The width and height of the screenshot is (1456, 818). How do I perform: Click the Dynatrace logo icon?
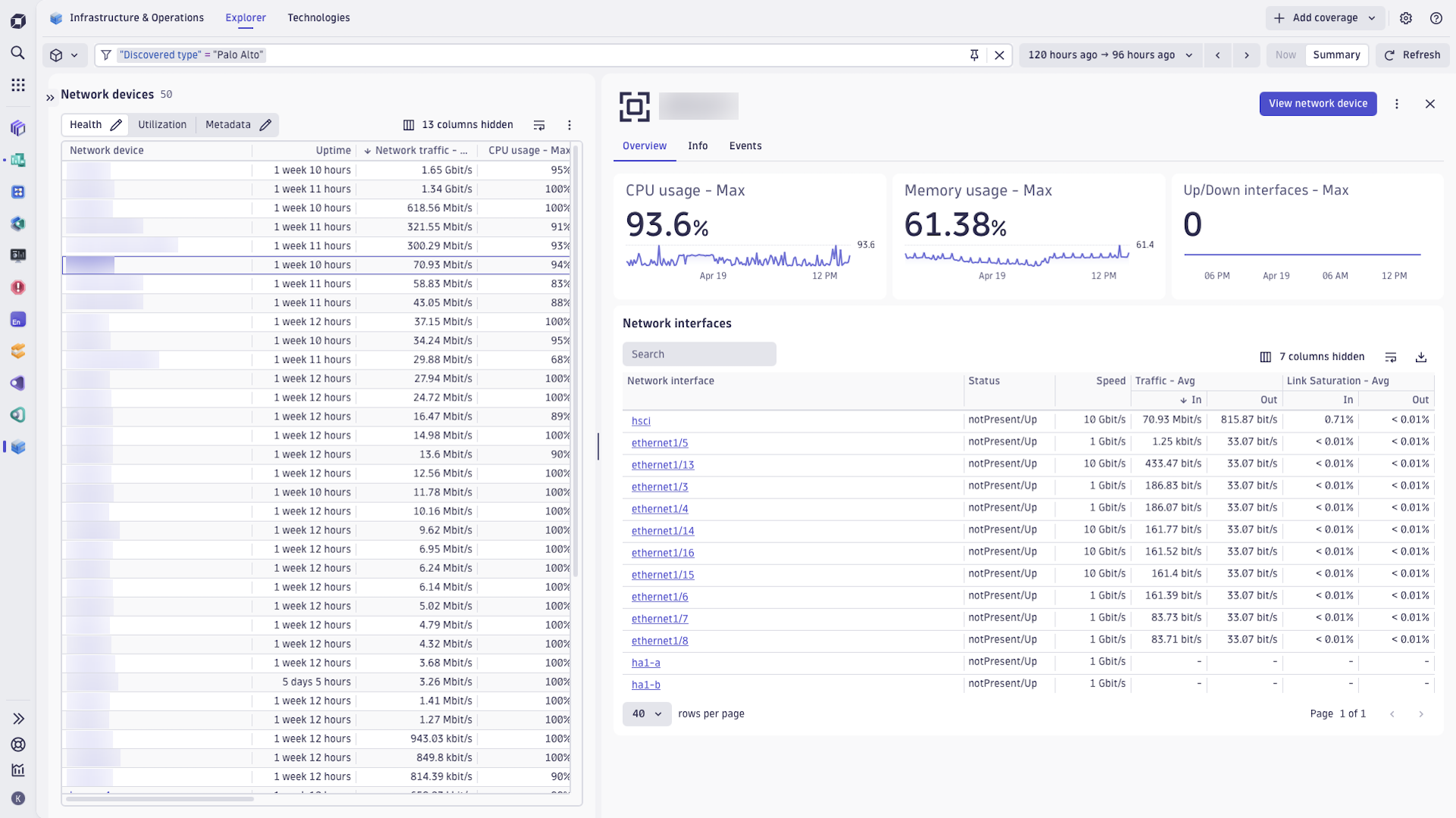[18, 21]
